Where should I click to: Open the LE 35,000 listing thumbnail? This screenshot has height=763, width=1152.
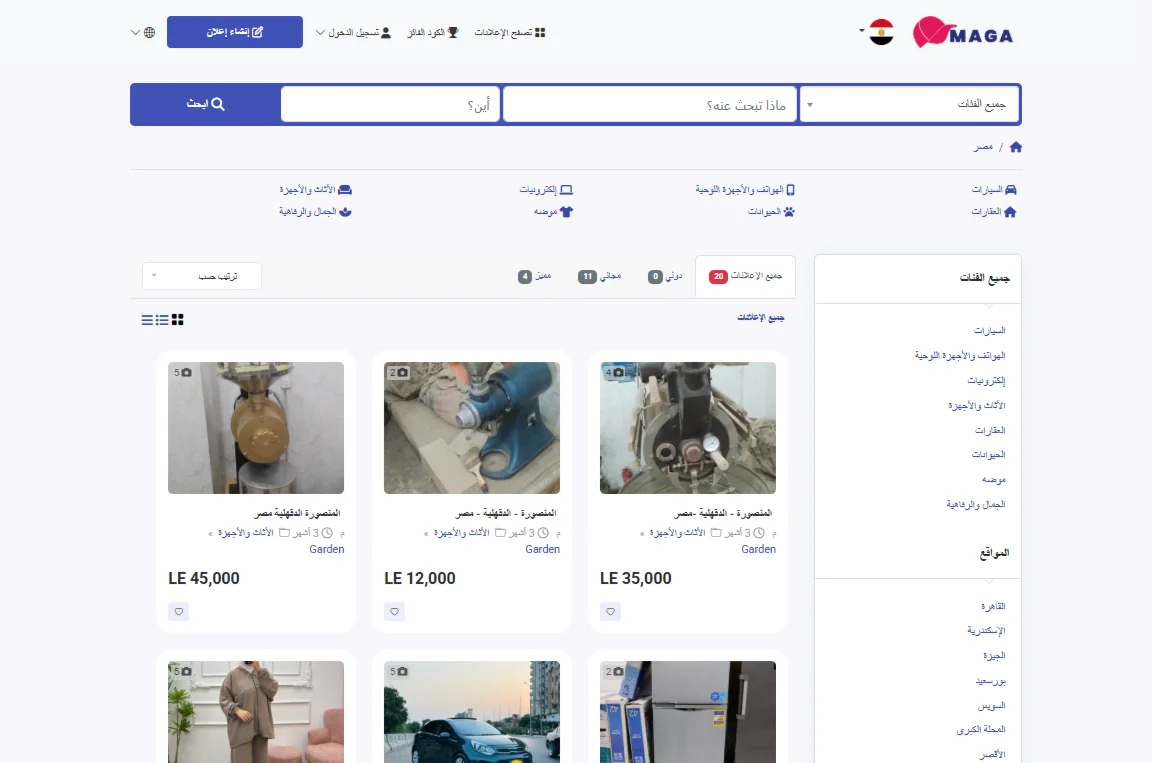[x=688, y=428]
